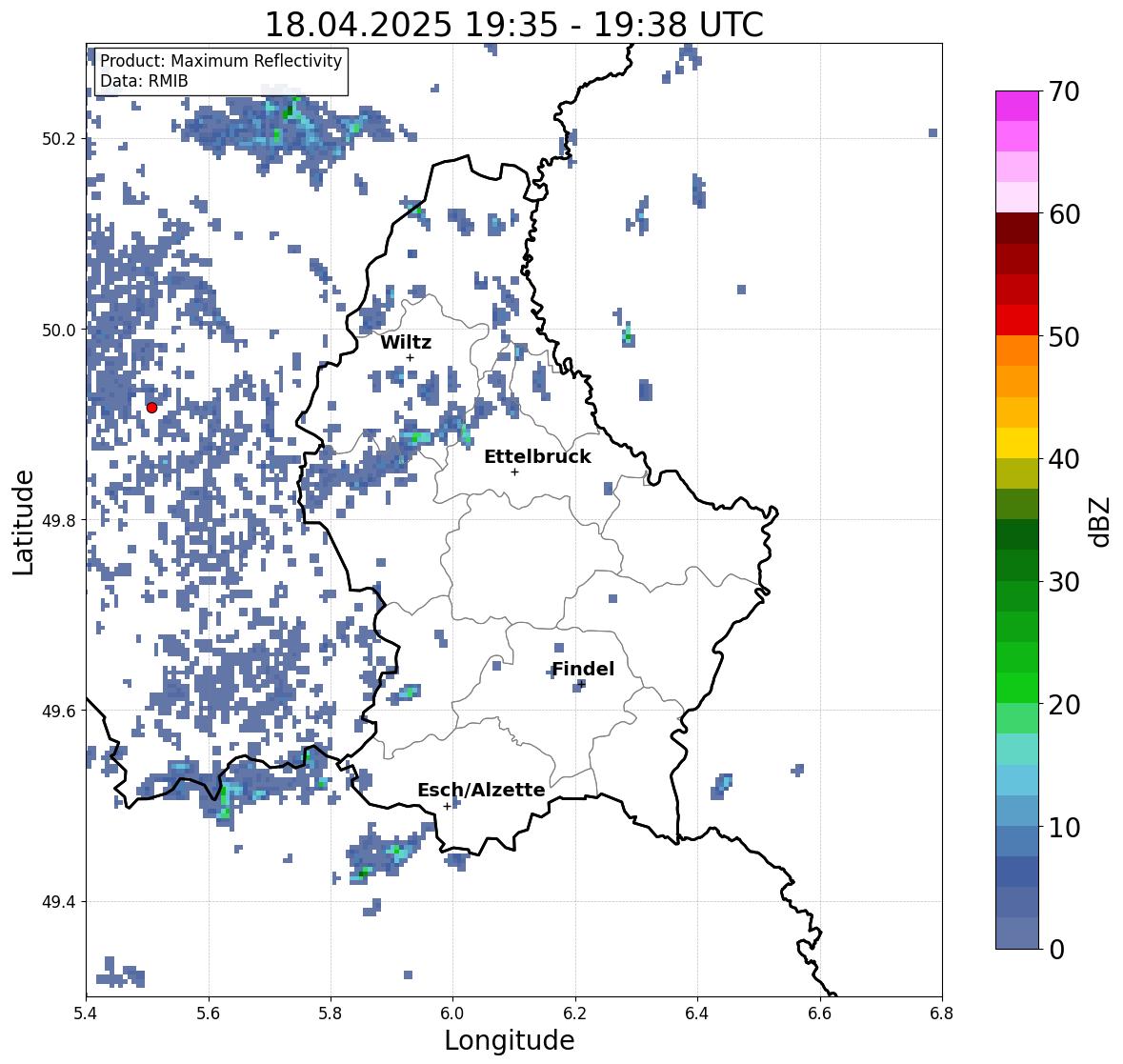Click the dark red swatch just below 60 dBZ
Screen dimensions: 1123x1064
pos(1017,229)
